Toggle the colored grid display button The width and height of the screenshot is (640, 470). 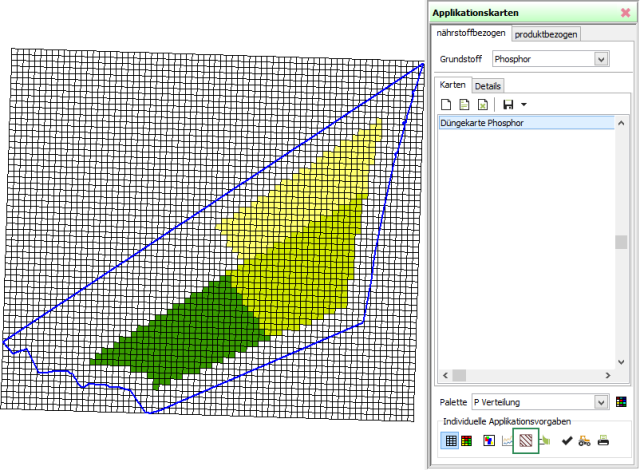(x=467, y=440)
